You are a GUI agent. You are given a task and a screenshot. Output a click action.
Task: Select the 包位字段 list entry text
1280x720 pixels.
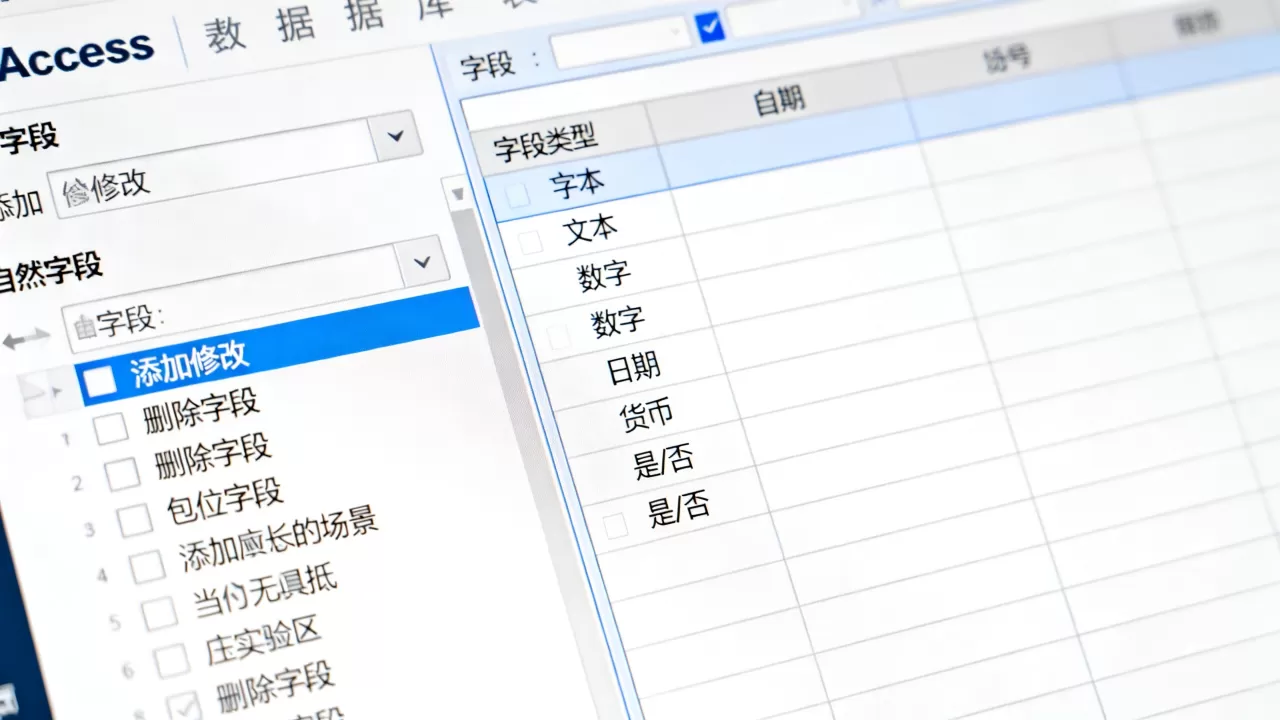click(x=224, y=503)
